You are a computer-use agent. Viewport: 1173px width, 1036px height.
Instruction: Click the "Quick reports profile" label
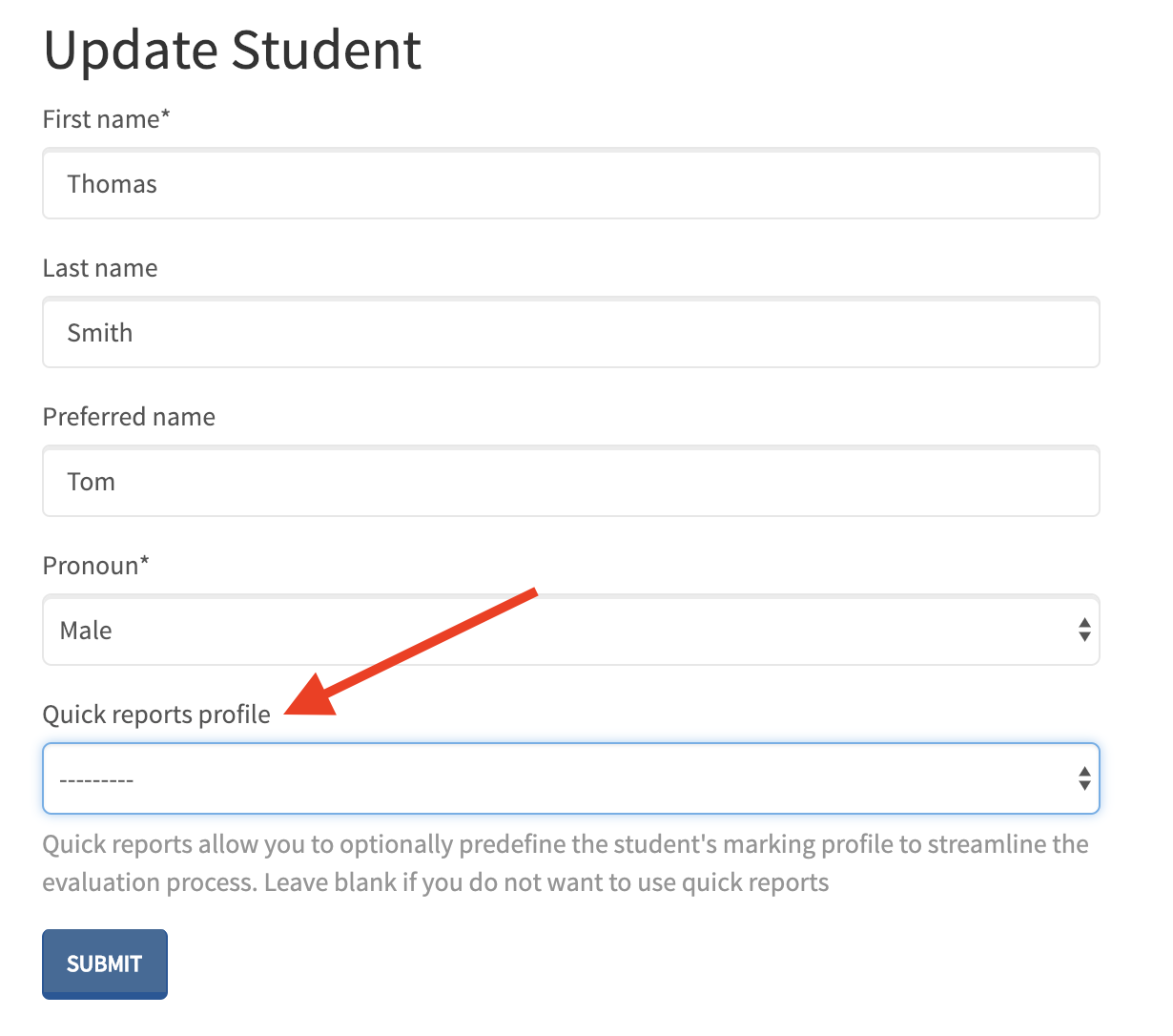[x=156, y=715]
